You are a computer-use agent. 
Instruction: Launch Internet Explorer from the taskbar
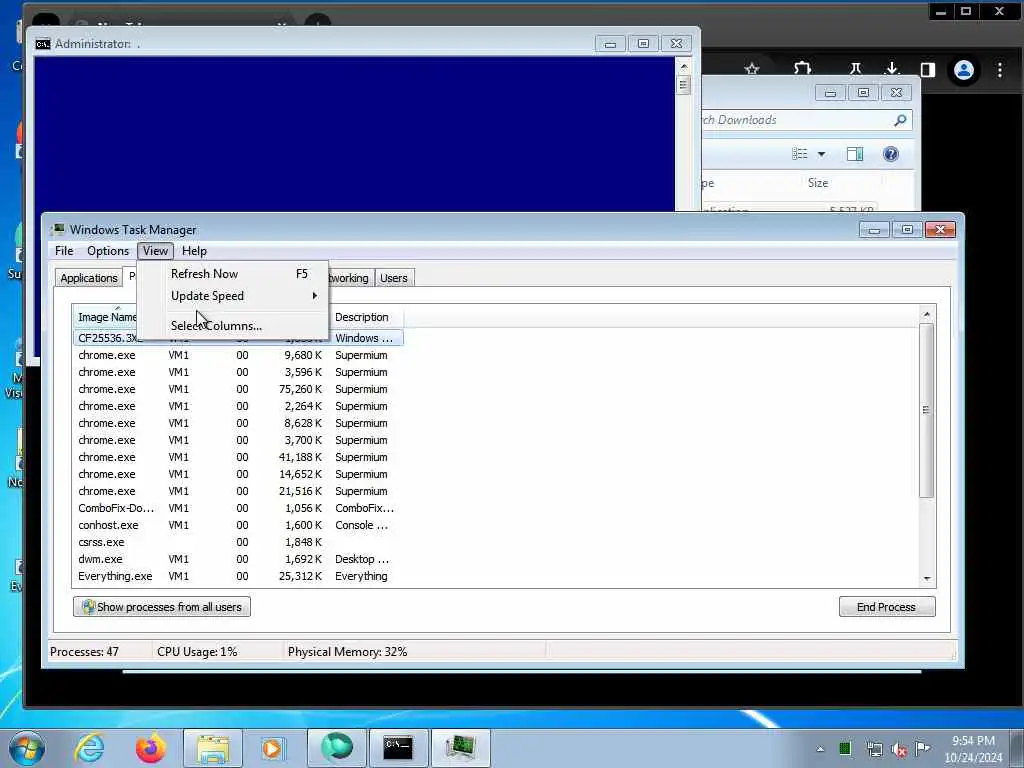pos(89,748)
